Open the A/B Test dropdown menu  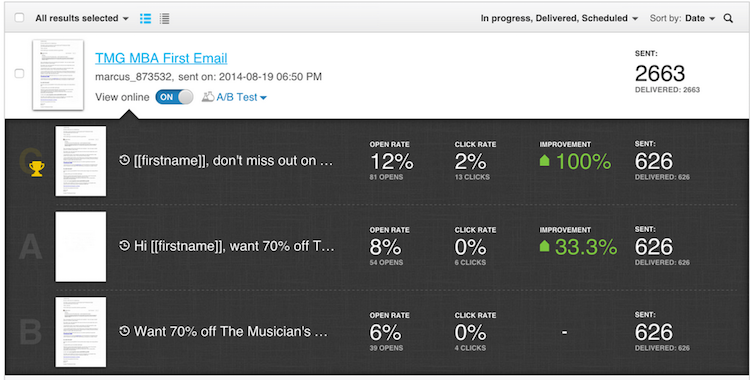point(241,97)
